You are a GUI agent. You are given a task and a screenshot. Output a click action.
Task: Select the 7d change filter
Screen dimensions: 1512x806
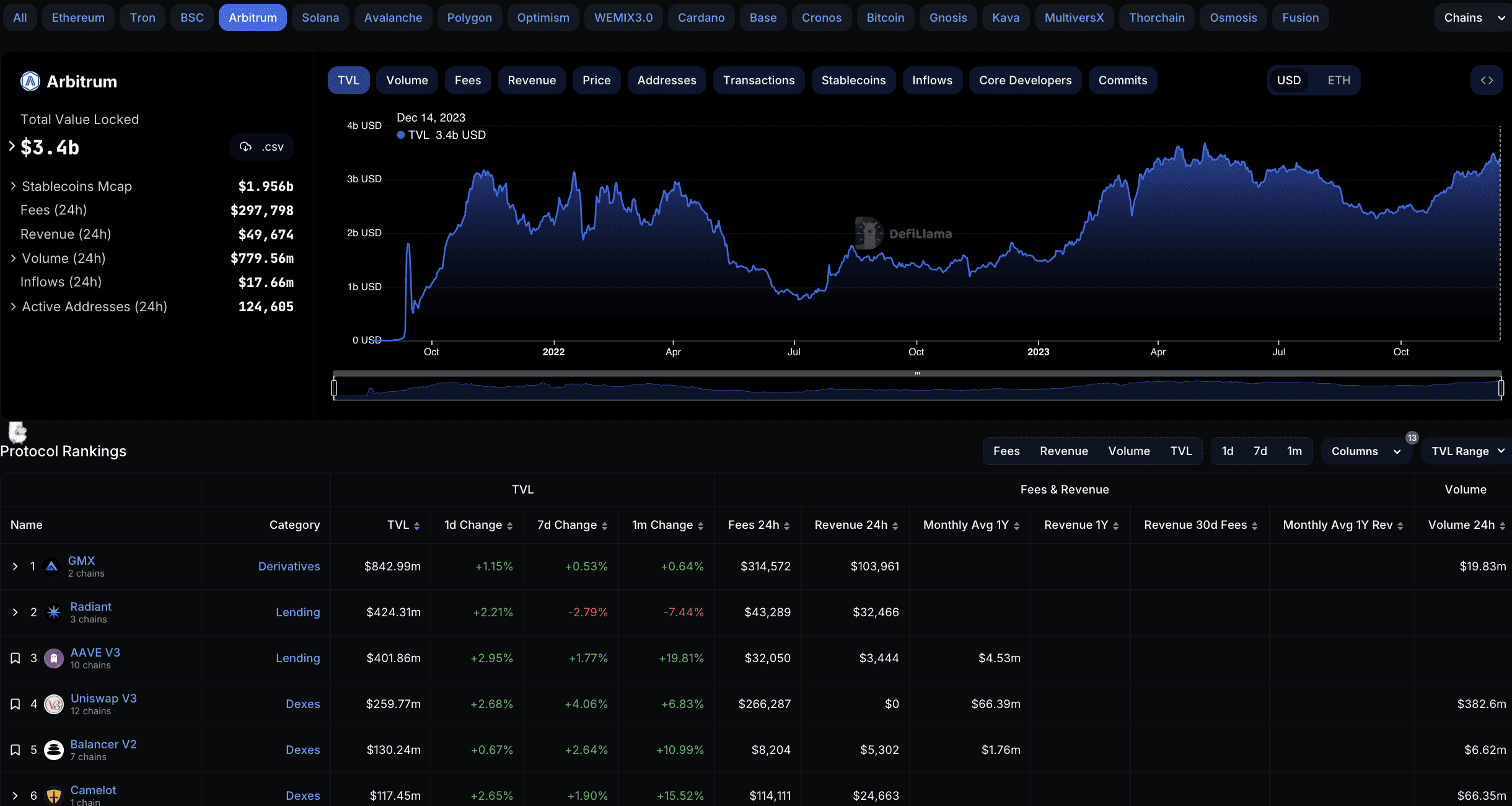pyautogui.click(x=1260, y=451)
